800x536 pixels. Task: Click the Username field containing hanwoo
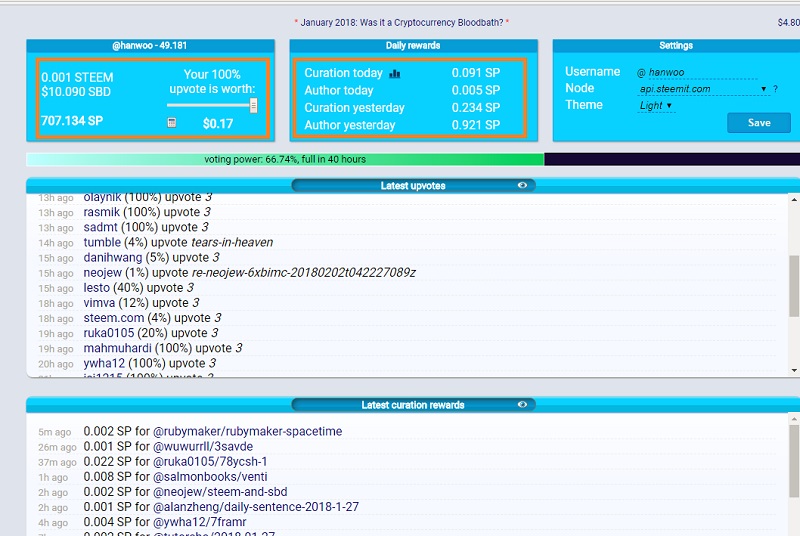pos(703,72)
